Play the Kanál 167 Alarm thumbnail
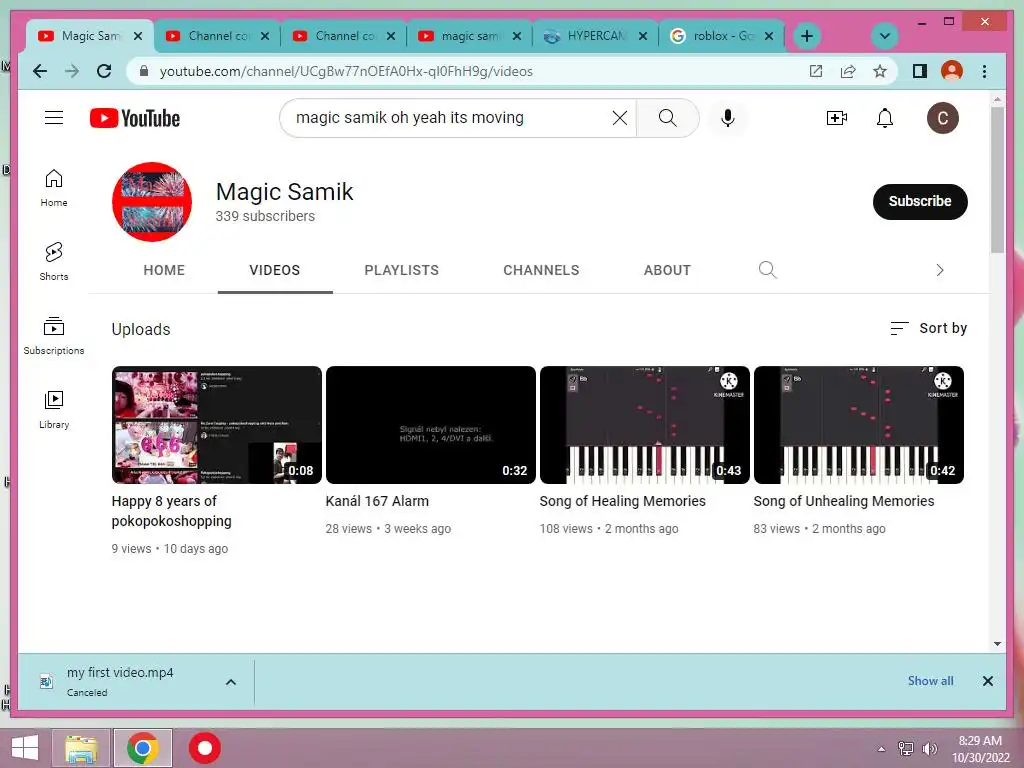The height and width of the screenshot is (768, 1024). pos(430,425)
